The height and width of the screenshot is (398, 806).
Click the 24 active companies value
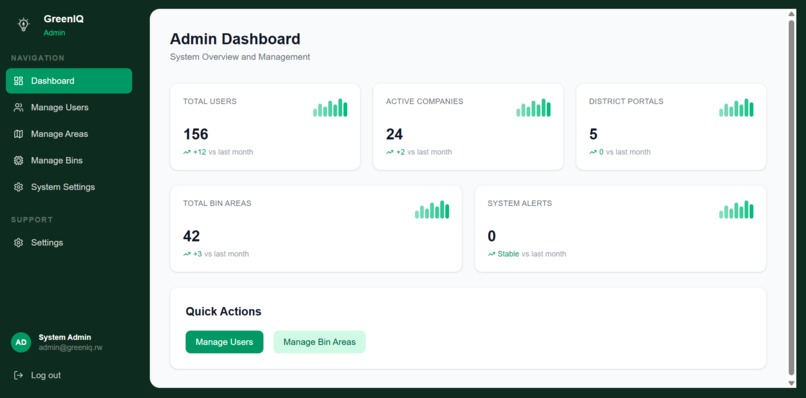(394, 134)
